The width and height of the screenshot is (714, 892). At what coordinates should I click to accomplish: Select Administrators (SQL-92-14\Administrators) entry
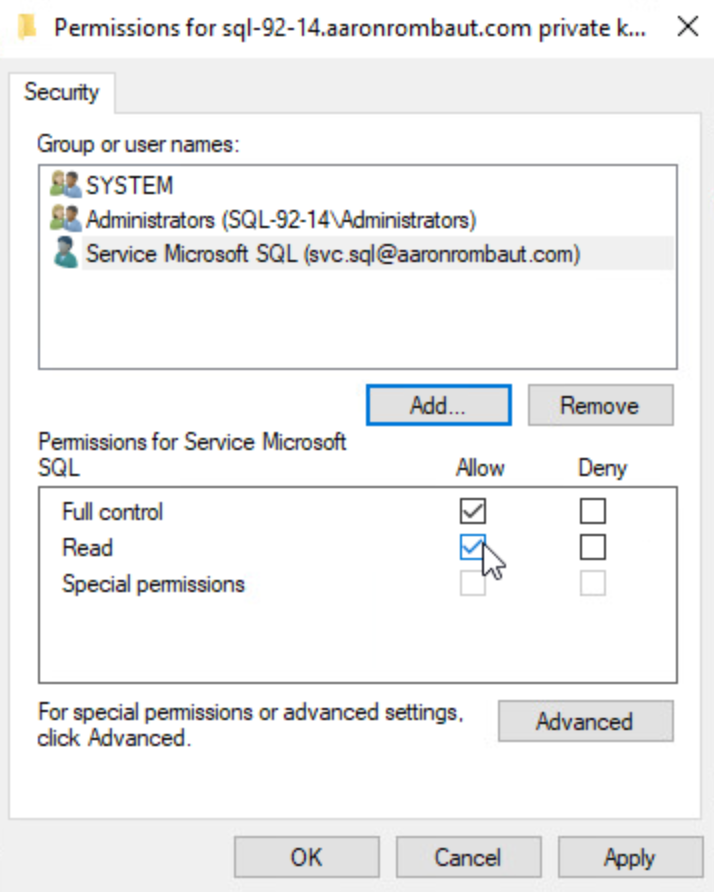pos(280,219)
